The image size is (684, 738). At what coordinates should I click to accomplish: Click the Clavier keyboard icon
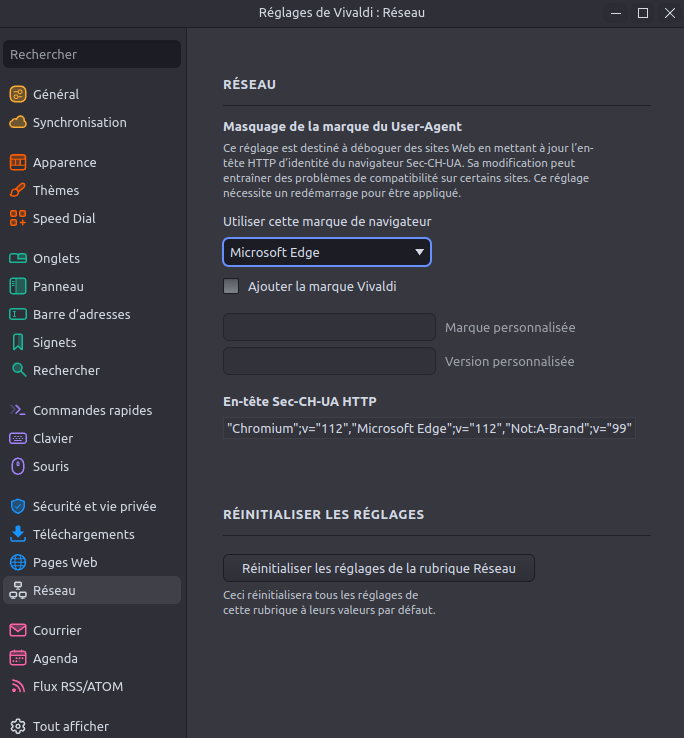pos(18,438)
